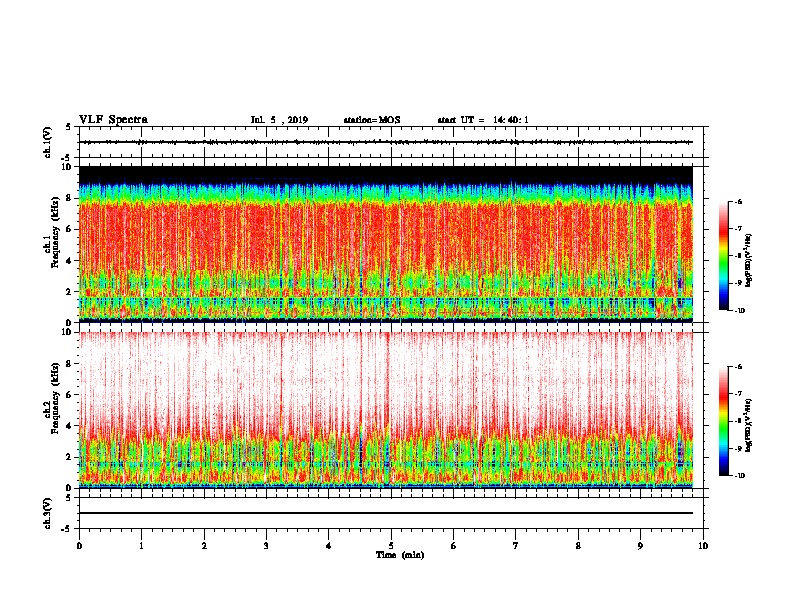This screenshot has width=792, height=612.
Task: Click the time axis tick label "9"
Action: tap(640, 546)
